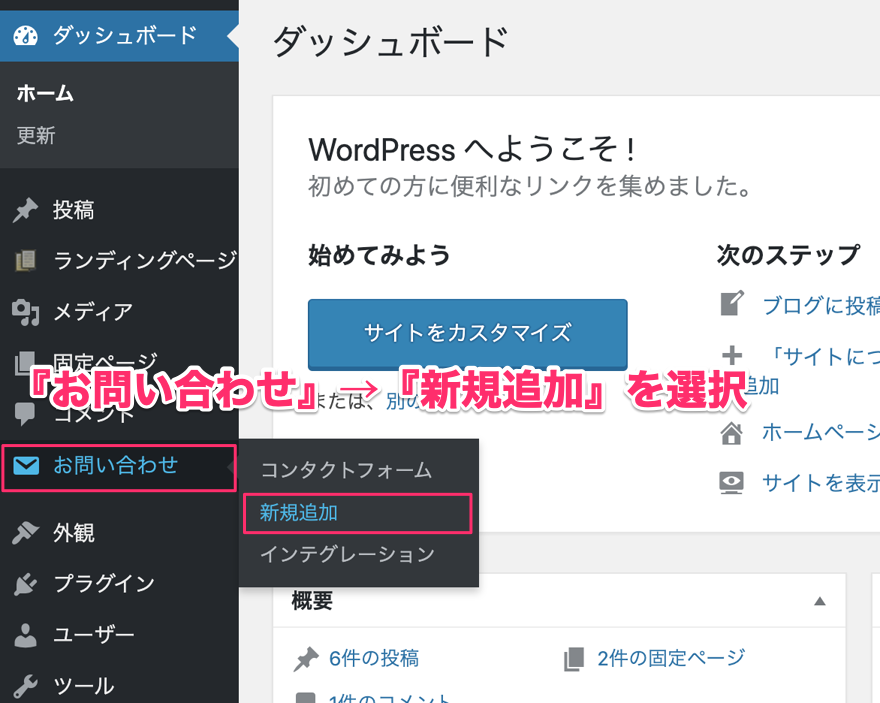This screenshot has width=880, height=703.
Task: Click the pushpin icon beside 投稿
Action: pyautogui.click(x=26, y=210)
